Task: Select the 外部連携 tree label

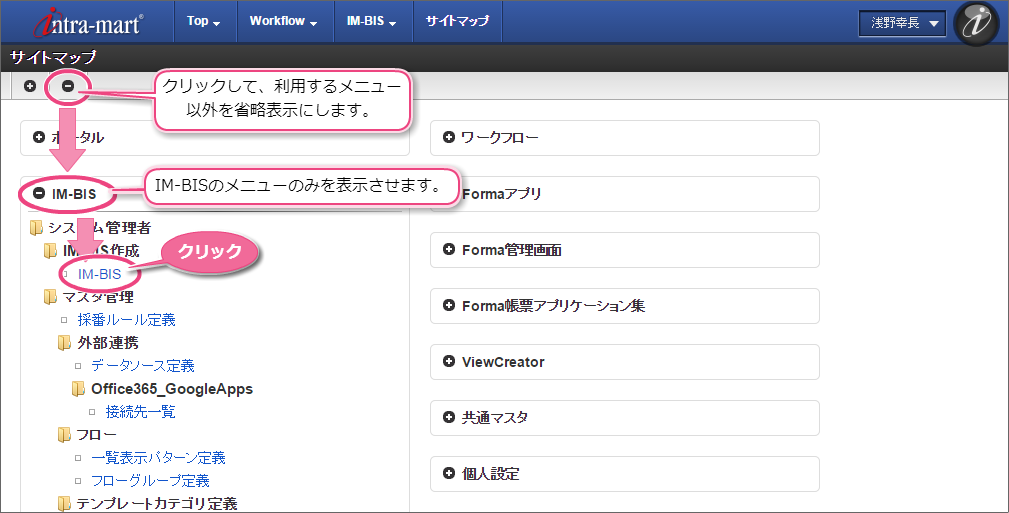Action: click(107, 342)
